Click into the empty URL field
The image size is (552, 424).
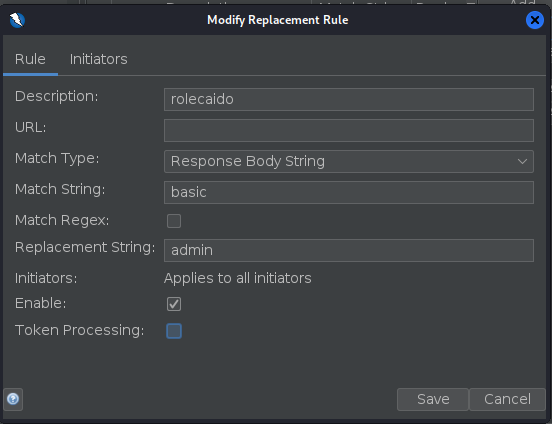click(349, 130)
